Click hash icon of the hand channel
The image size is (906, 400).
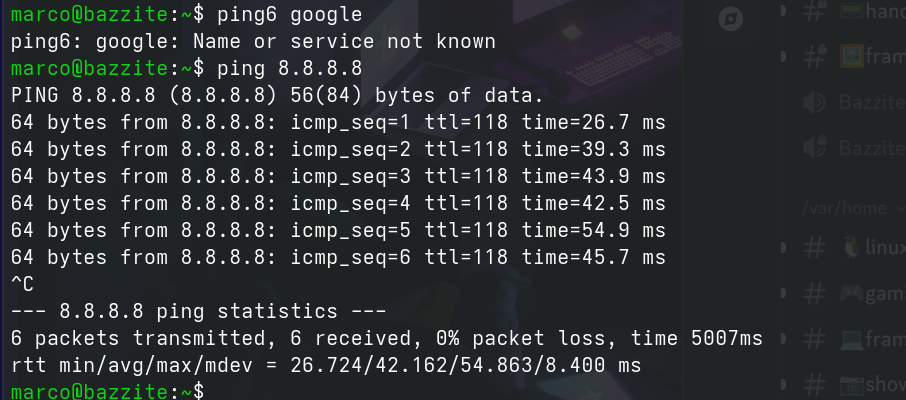click(815, 10)
